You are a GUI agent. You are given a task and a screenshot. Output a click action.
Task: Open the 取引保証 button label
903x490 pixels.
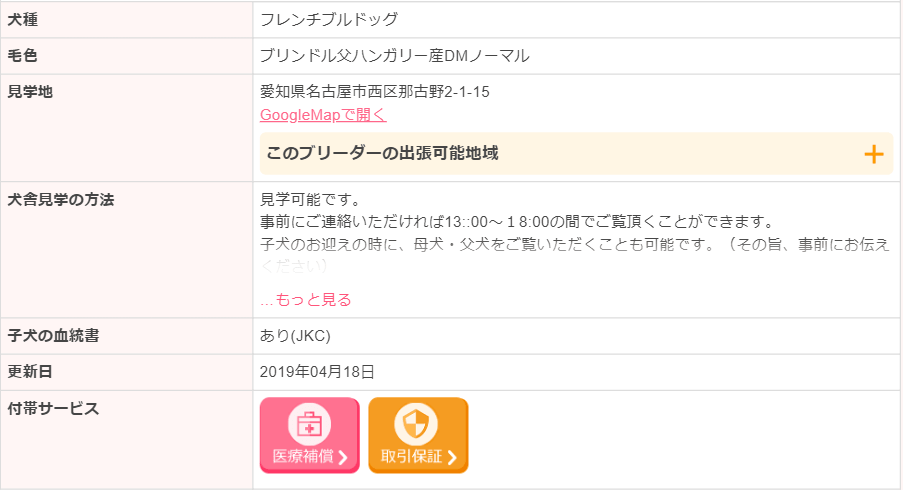click(411, 457)
